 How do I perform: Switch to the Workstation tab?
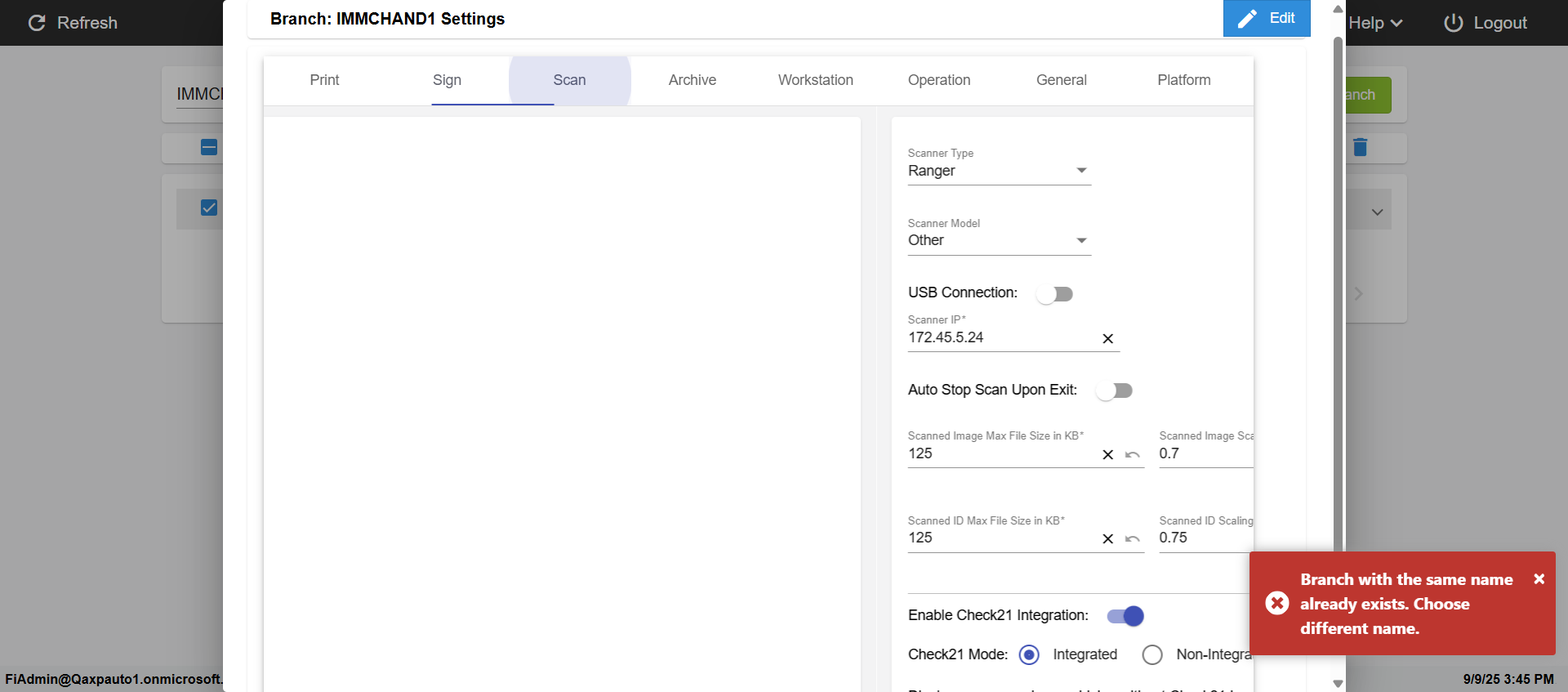tap(815, 80)
